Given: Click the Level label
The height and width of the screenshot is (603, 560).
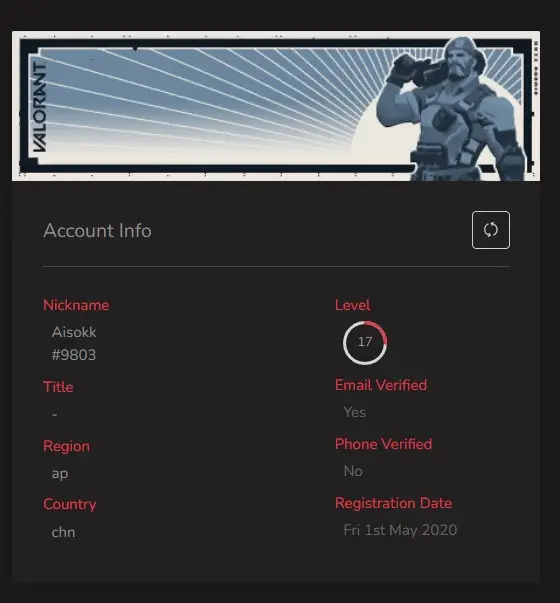Looking at the screenshot, I should tap(353, 305).
